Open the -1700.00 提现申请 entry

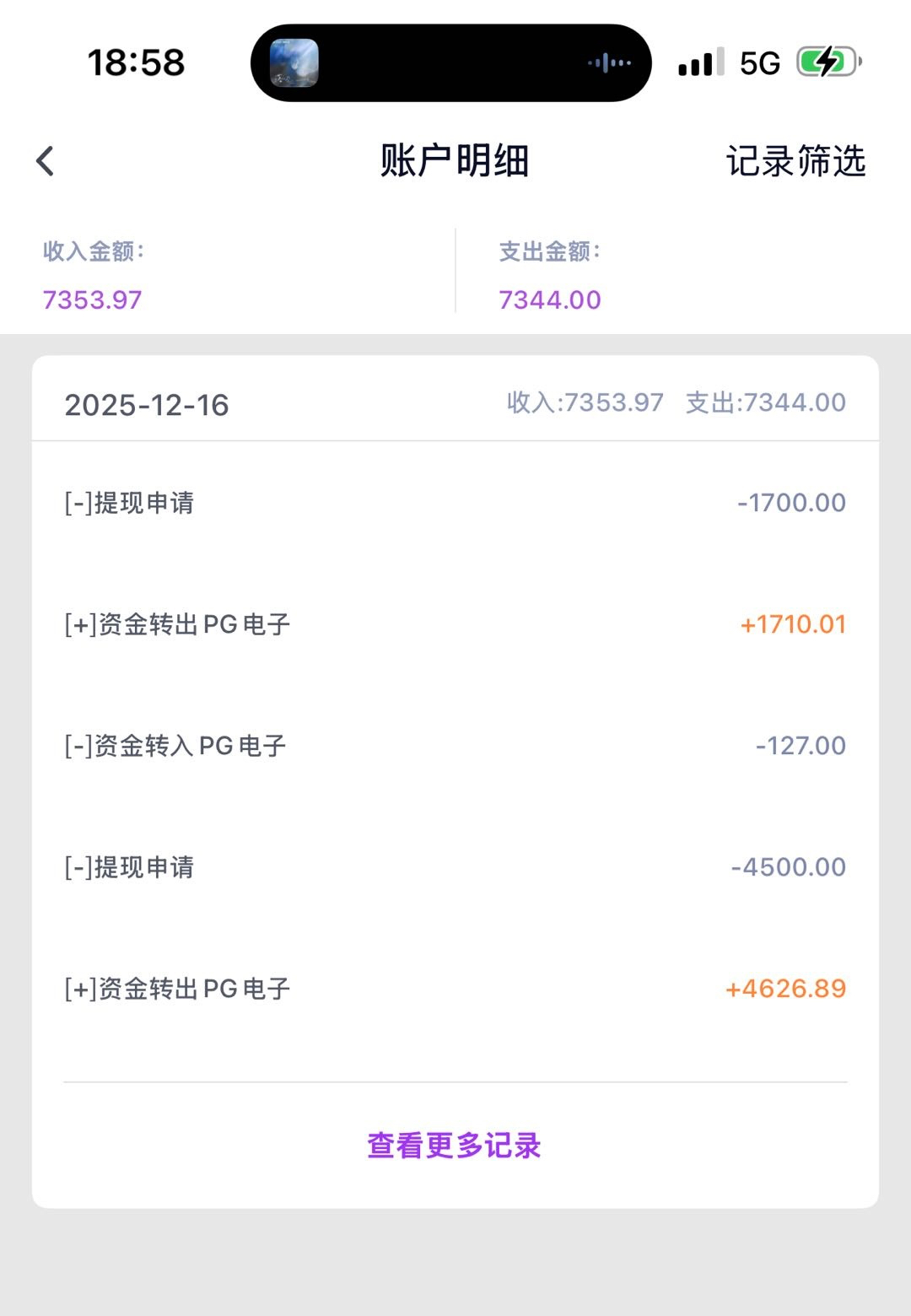tap(455, 503)
